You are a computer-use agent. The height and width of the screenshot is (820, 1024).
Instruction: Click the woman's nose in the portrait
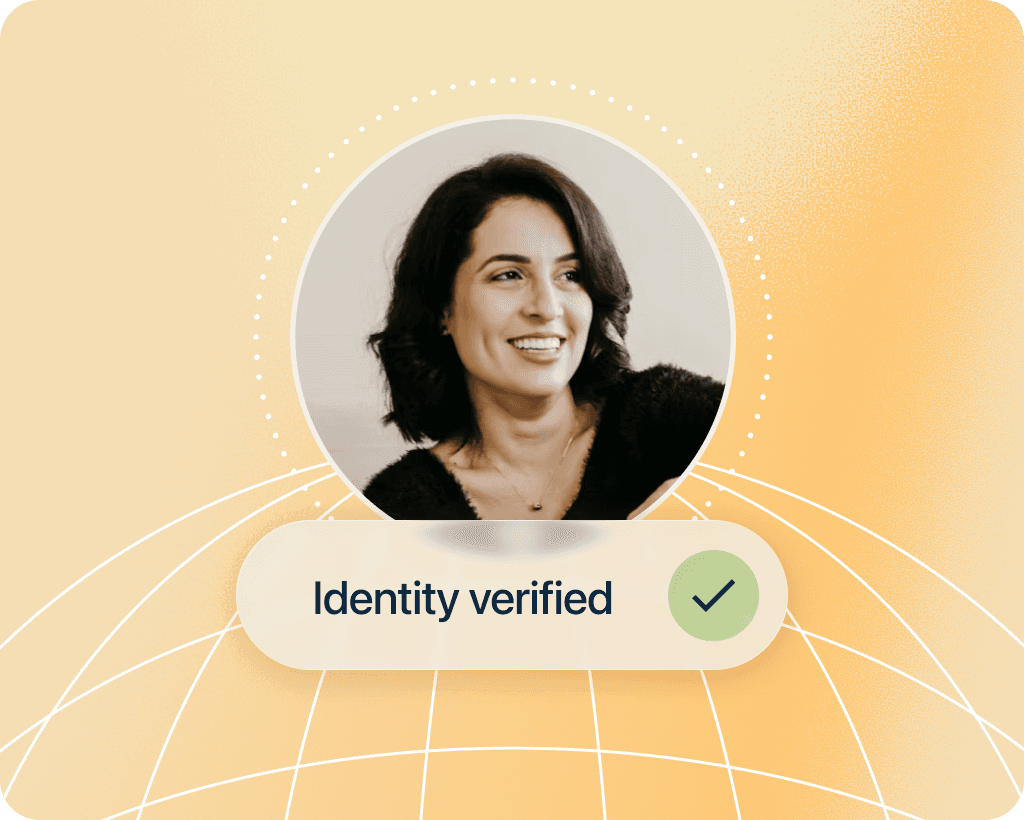(x=547, y=304)
